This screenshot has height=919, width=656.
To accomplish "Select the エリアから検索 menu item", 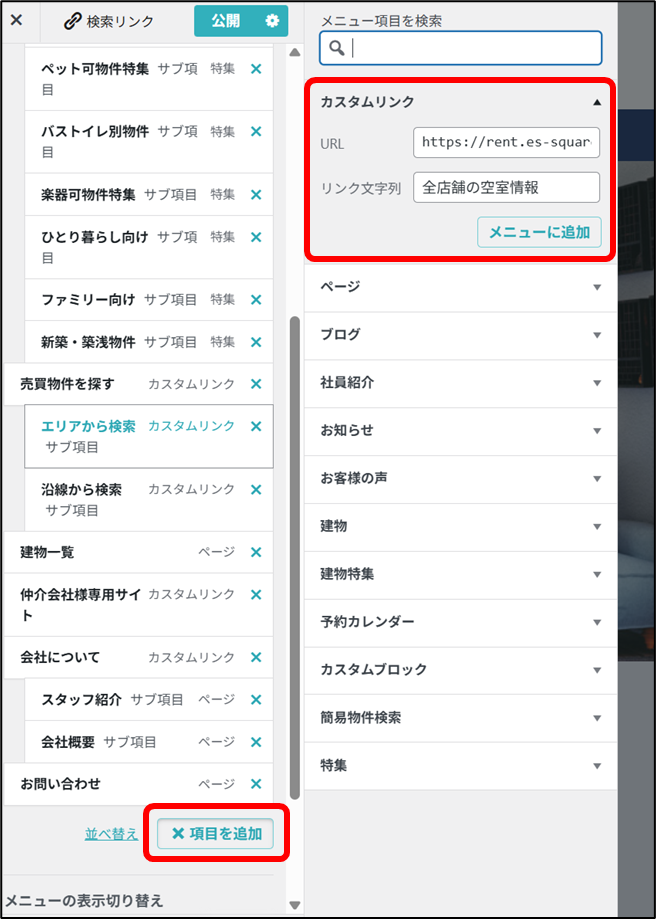I will pos(88,426).
